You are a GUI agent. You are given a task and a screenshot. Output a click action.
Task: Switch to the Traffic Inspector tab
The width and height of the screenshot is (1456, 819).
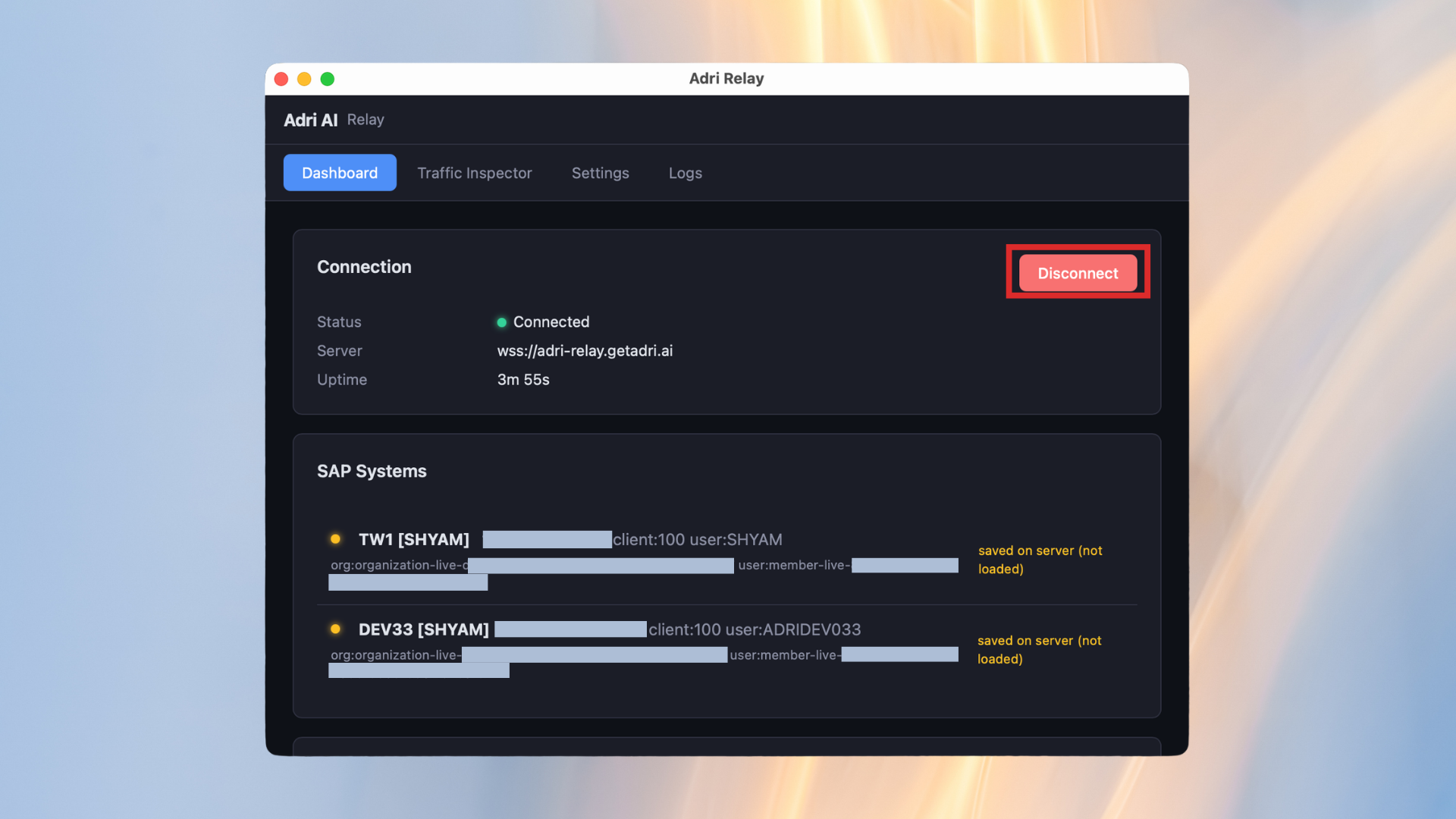point(475,173)
